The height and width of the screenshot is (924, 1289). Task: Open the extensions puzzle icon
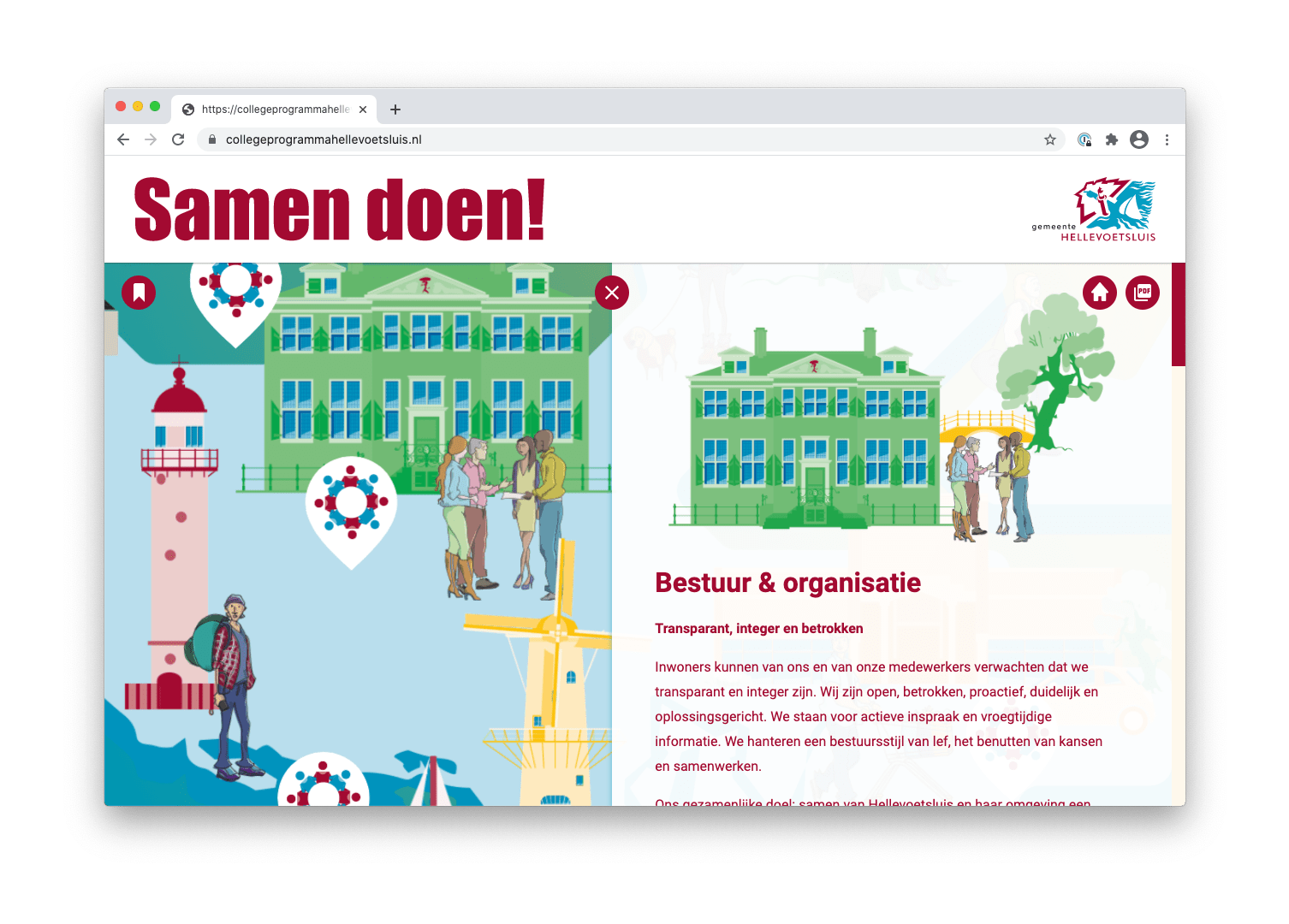coord(1112,139)
